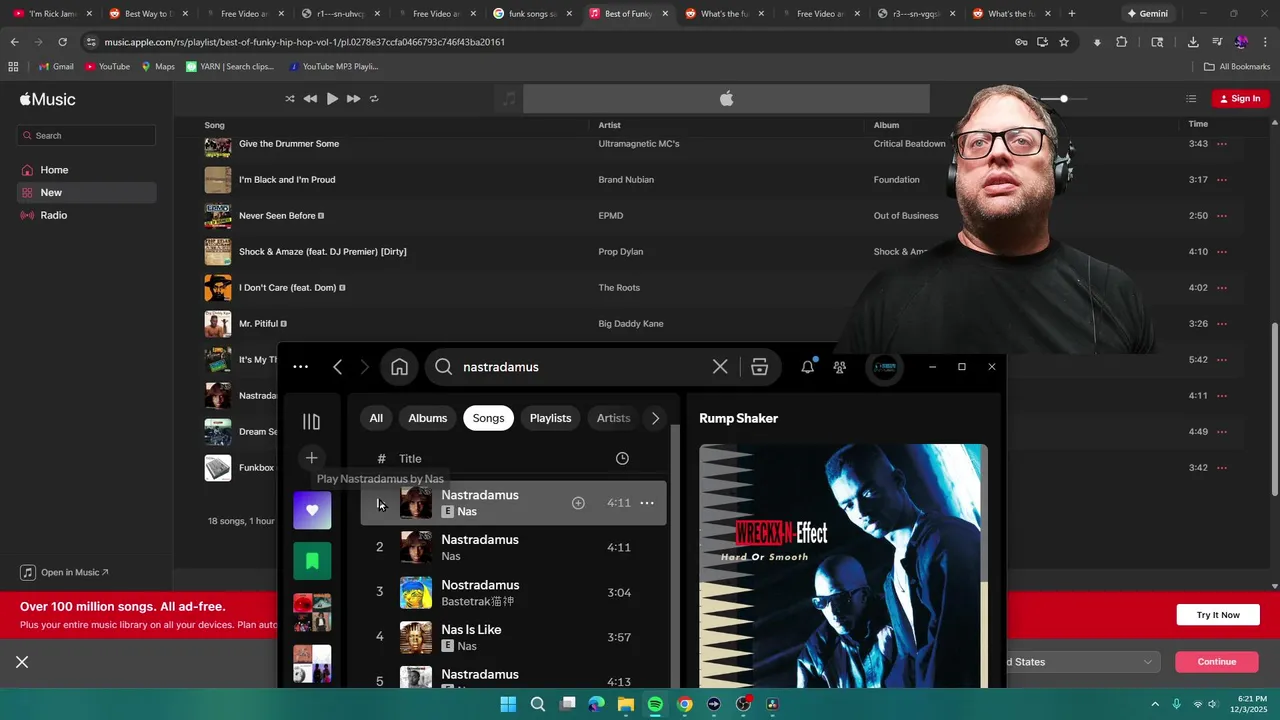This screenshot has height=720, width=1280.
Task: Bookmark this page with the star icon
Action: click(x=1064, y=42)
